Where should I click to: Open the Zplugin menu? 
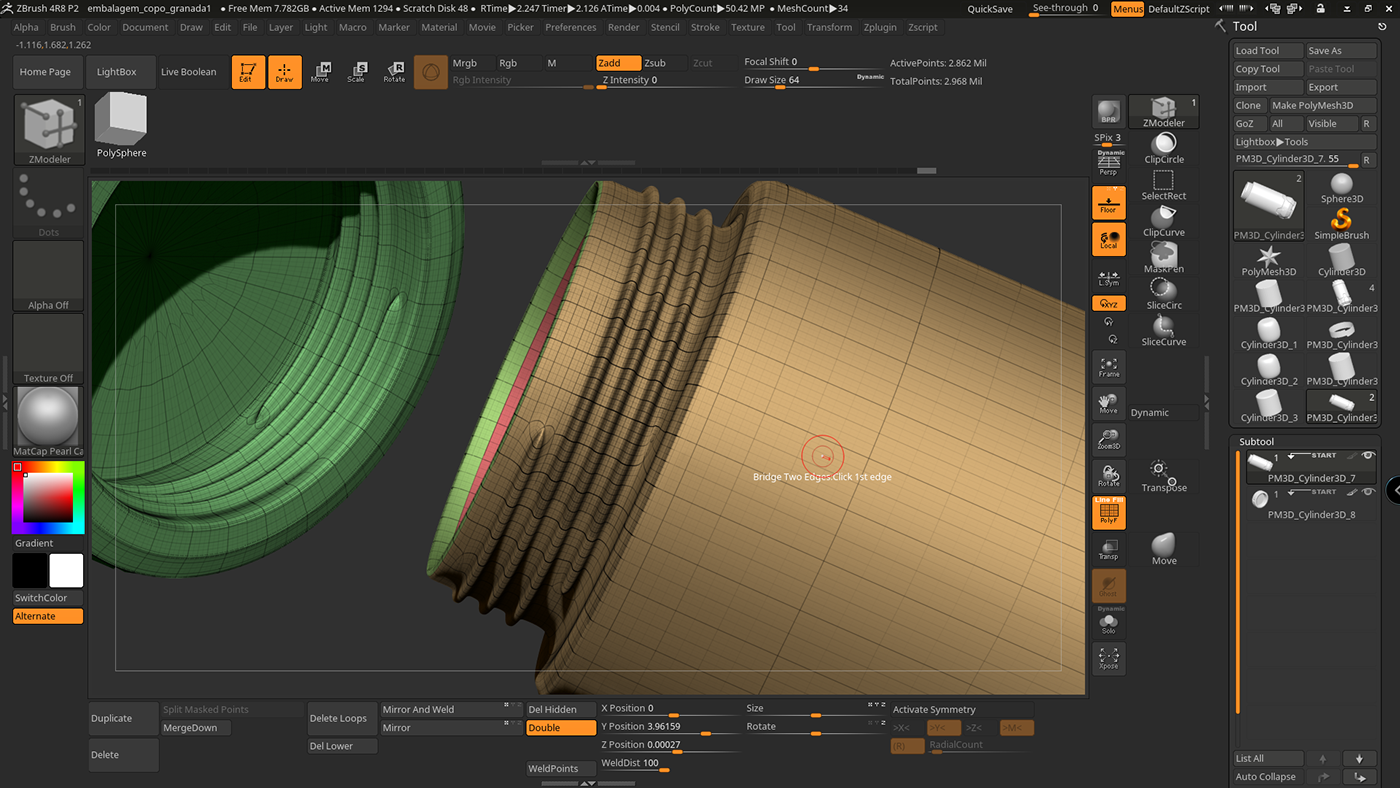pyautogui.click(x=880, y=27)
